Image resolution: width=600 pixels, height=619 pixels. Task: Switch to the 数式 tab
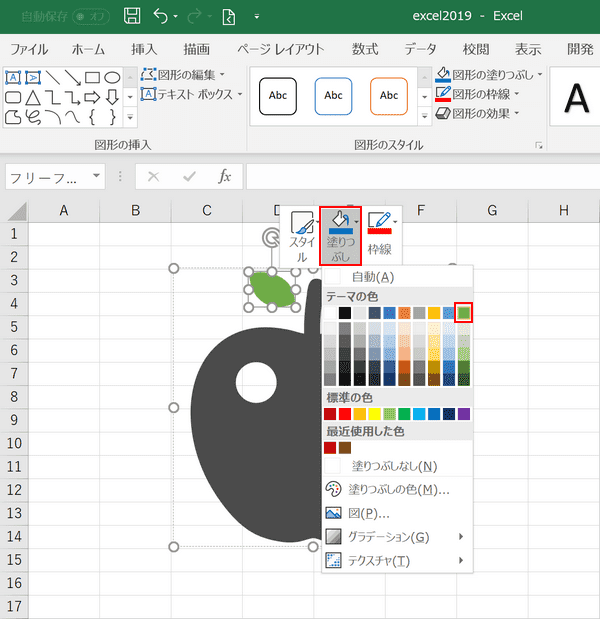tap(365, 49)
